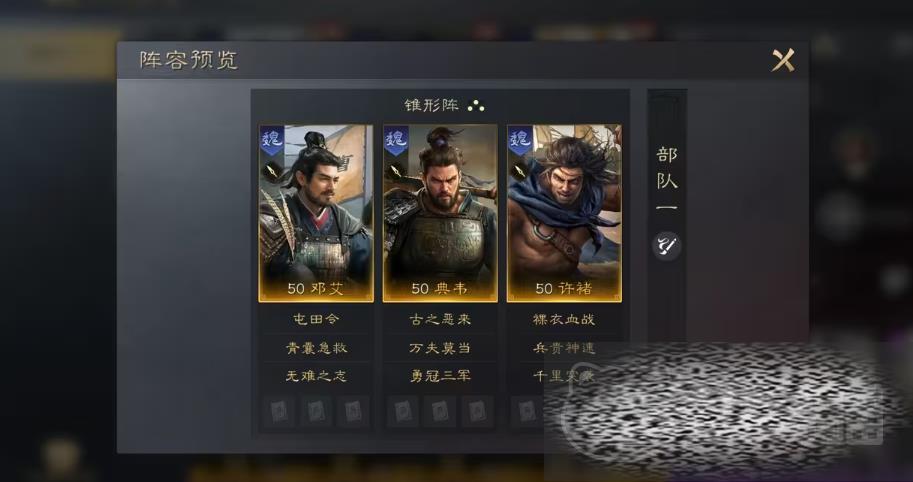This screenshot has height=482, width=913.
Task: Close the 阵容预览 dialog with crossed-swords icon
Action: (x=783, y=60)
